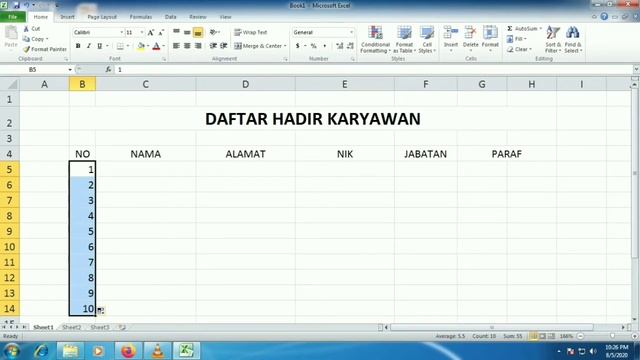The image size is (640, 360).
Task: Save workbook via Quick Access toolbar icon
Action: (x=16, y=5)
